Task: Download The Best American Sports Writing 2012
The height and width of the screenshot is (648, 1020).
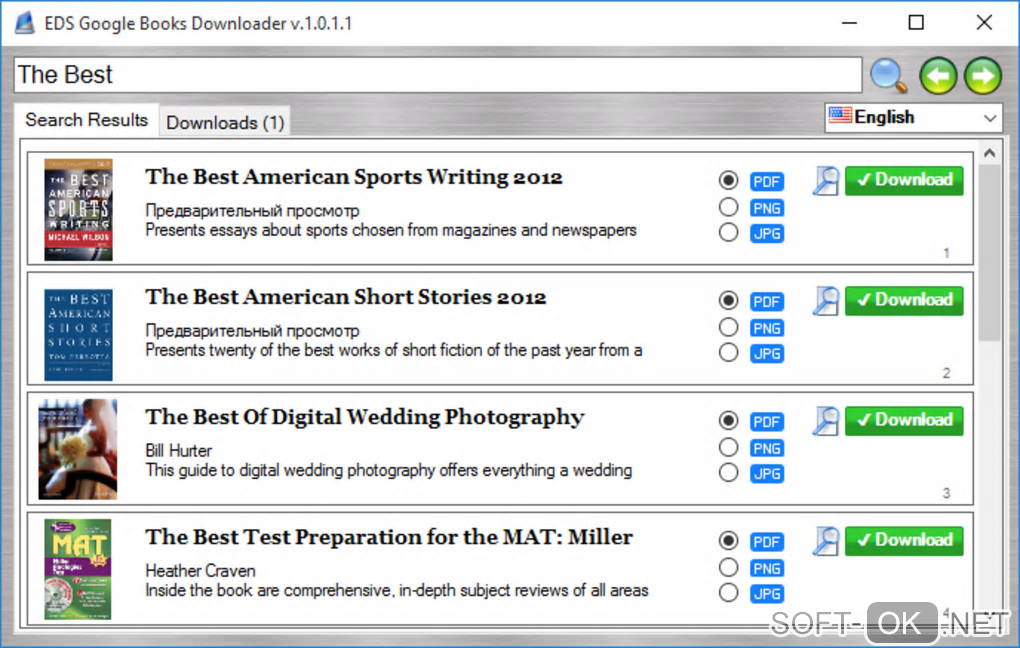Action: [904, 180]
